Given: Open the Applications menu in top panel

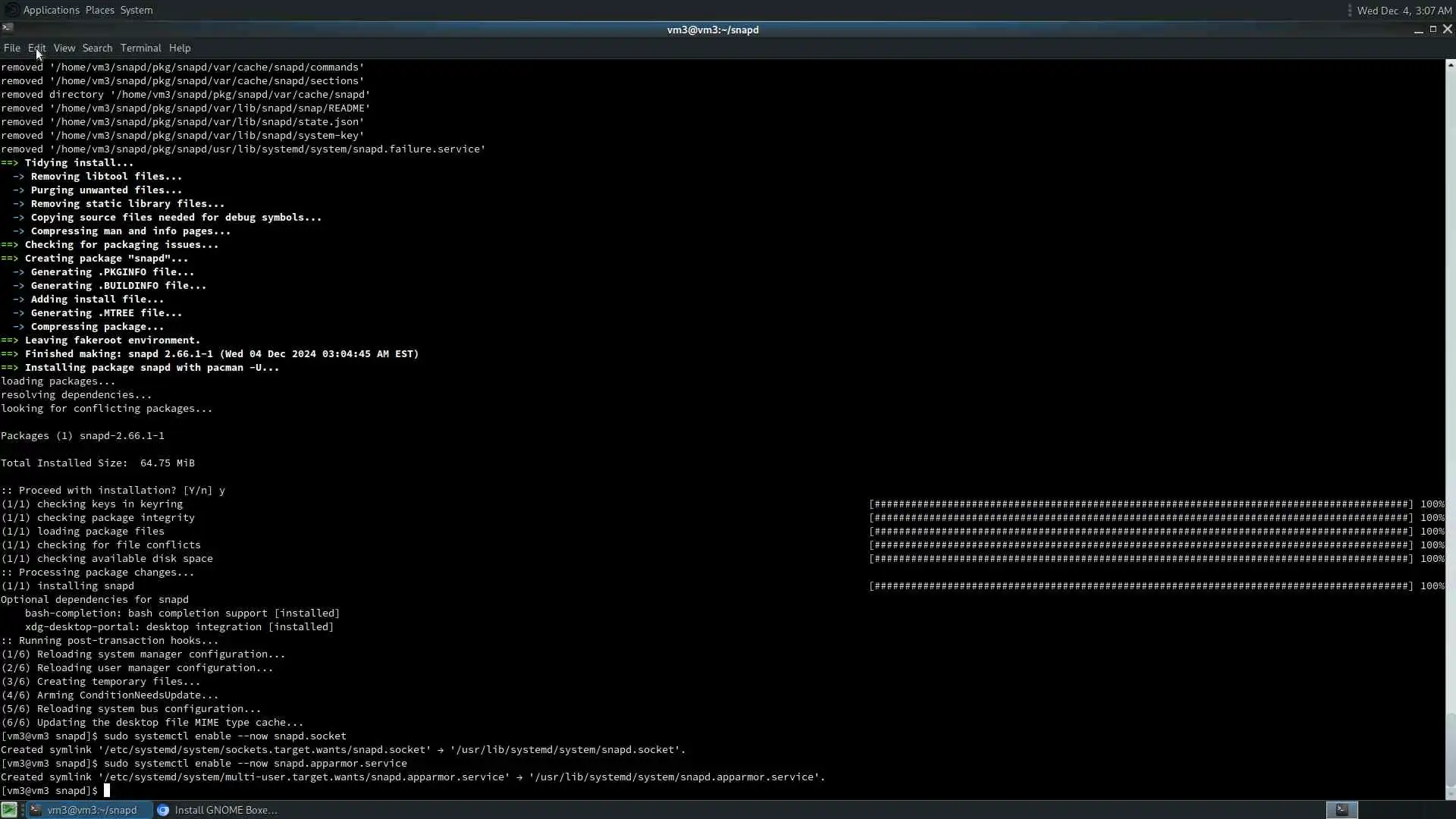Looking at the screenshot, I should click(x=51, y=10).
